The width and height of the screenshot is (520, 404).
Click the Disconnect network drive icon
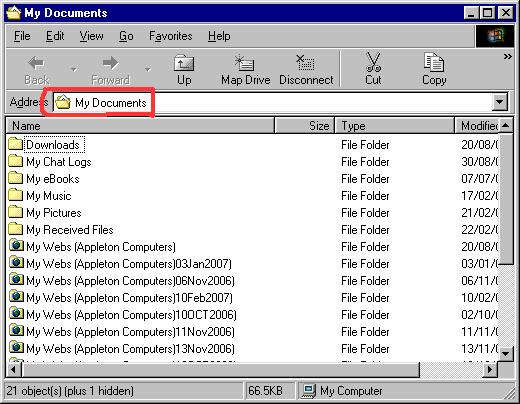306,62
